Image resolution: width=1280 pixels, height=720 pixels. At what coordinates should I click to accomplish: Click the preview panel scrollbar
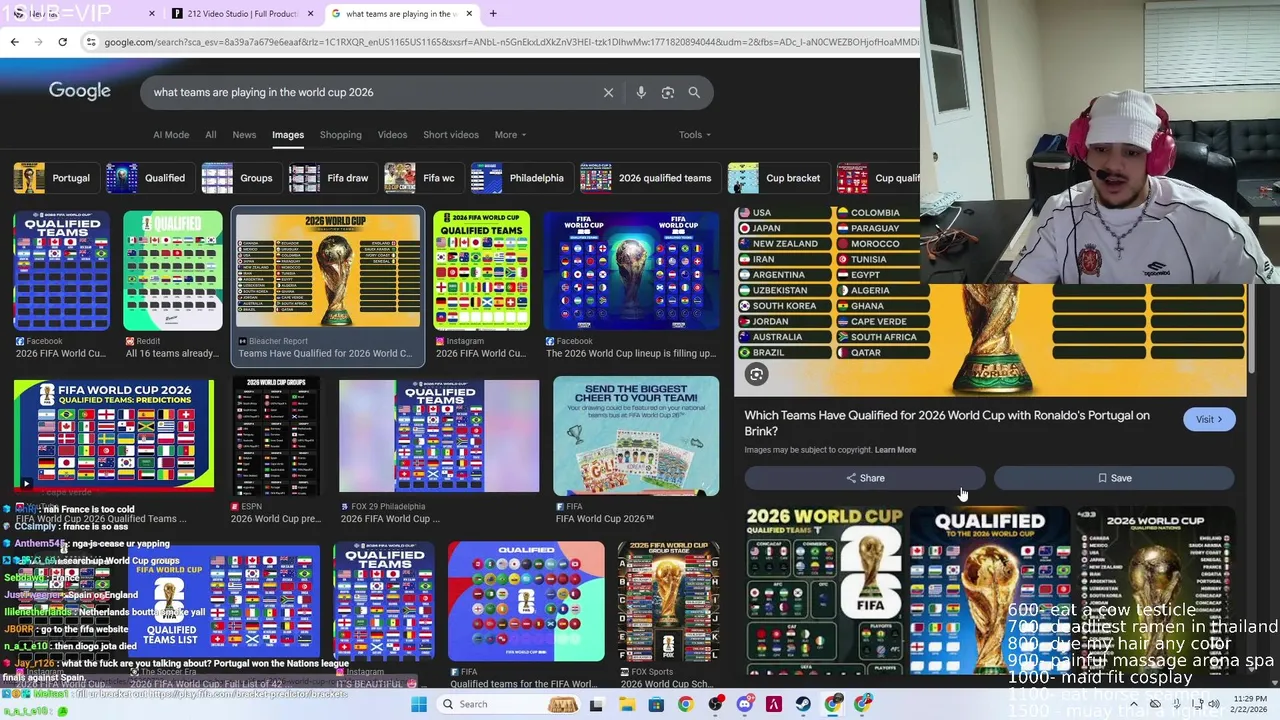1251,329
